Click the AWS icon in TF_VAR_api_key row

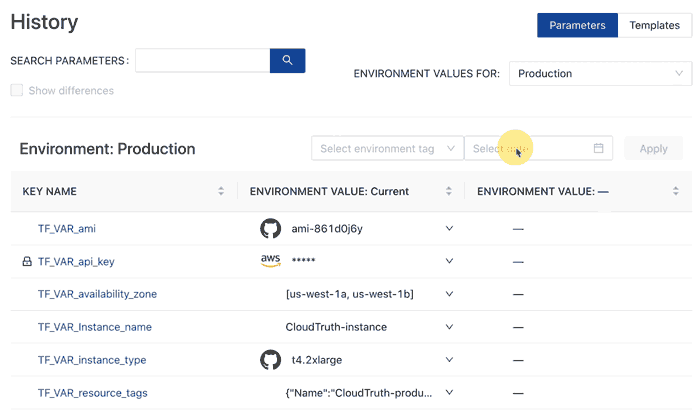pos(271,261)
